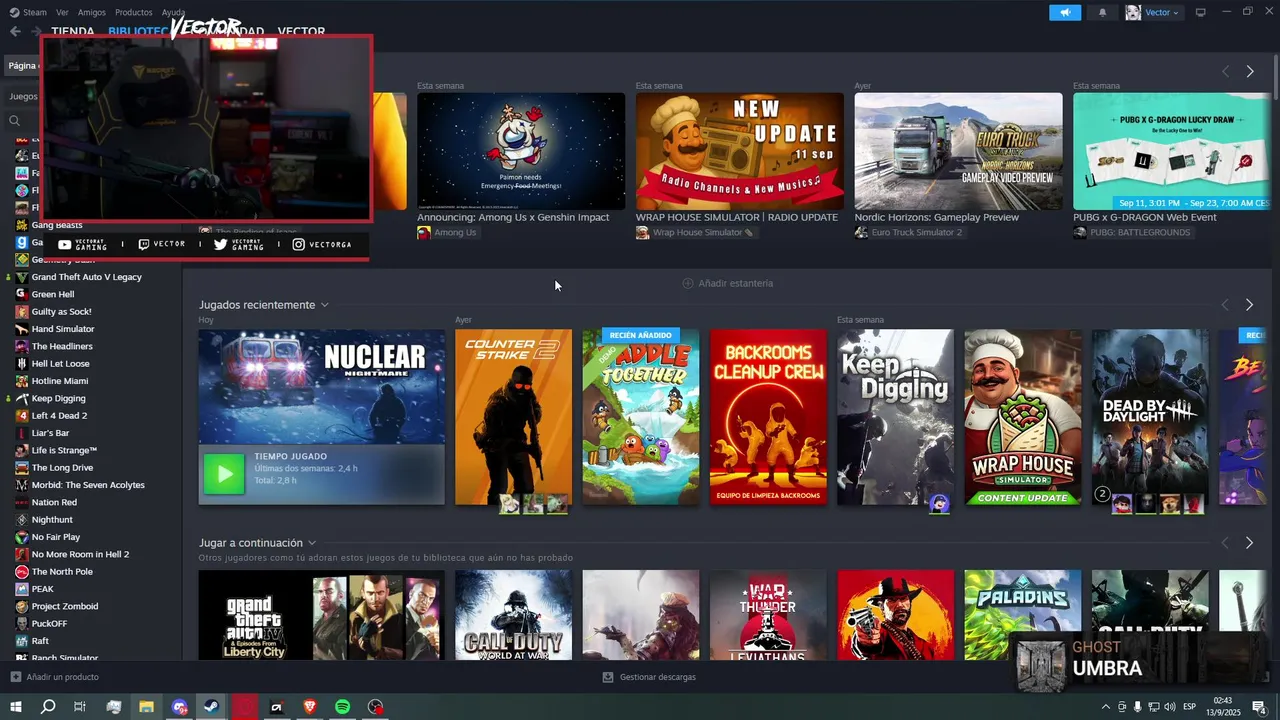Switch to the TIENDA tab
1280x720 pixels.
[73, 32]
